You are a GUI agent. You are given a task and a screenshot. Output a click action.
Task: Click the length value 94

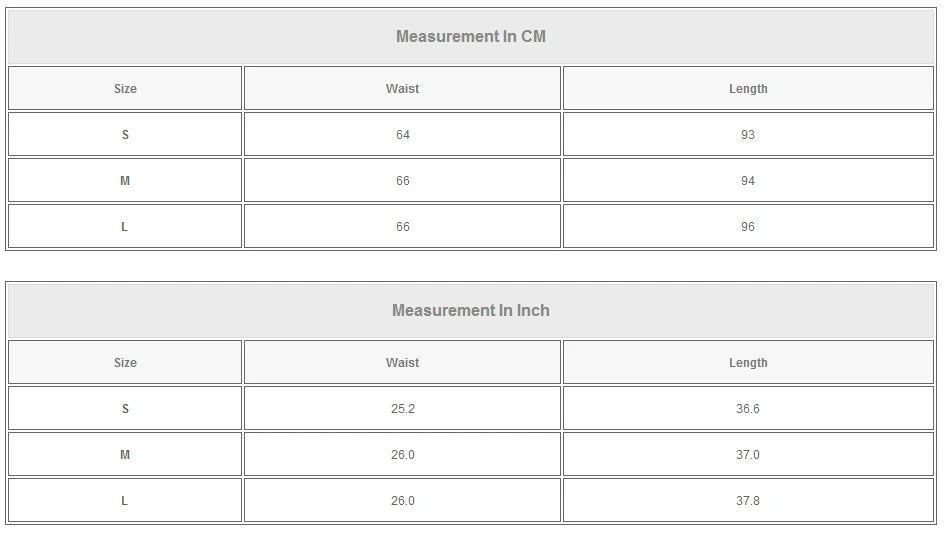click(x=748, y=181)
